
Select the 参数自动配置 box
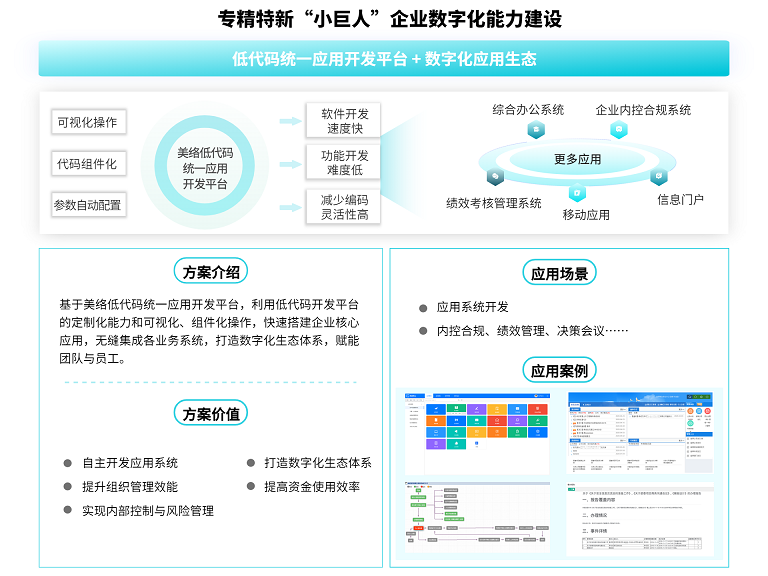point(88,205)
